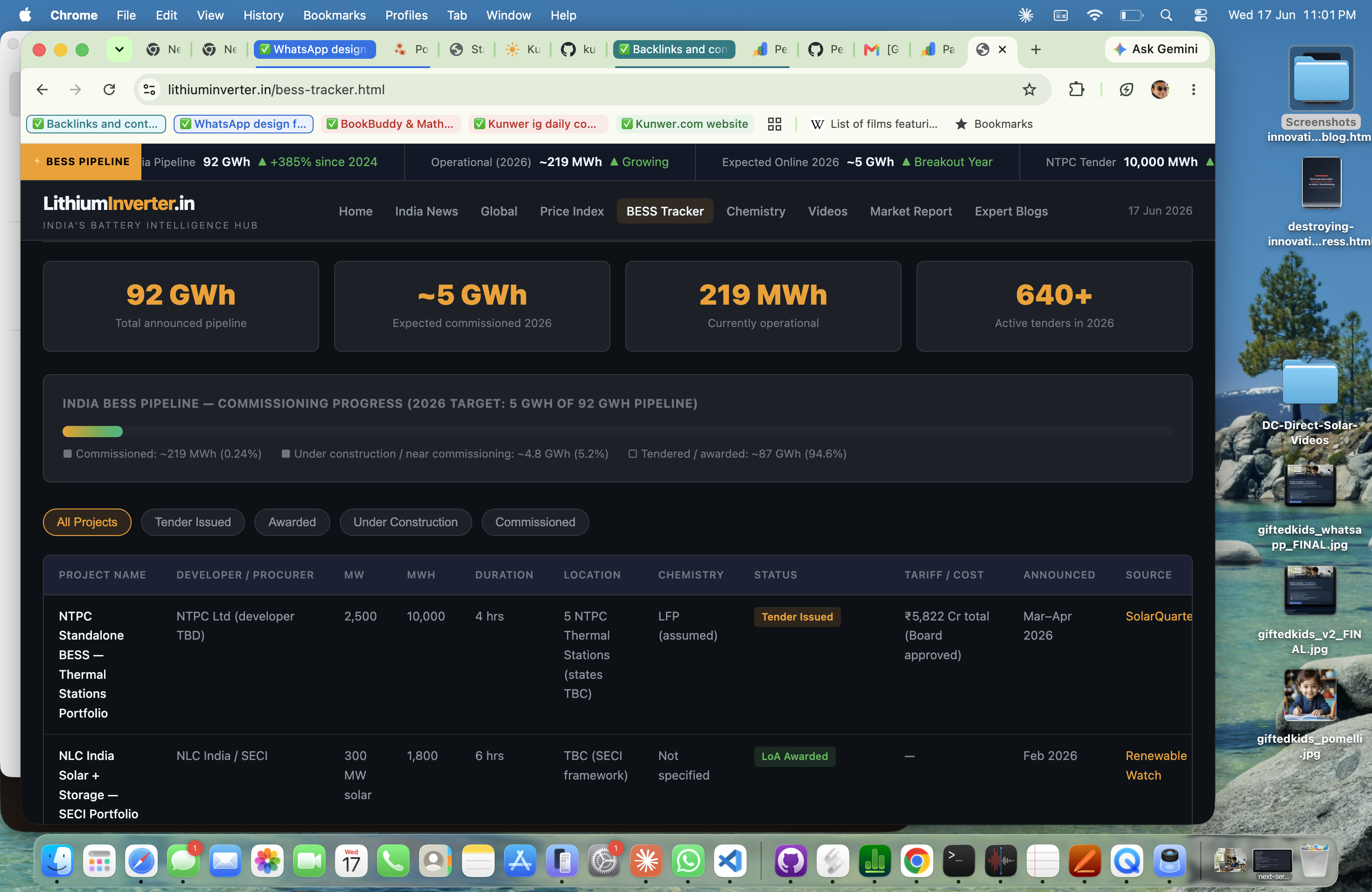
Task: Open Finder from the dock
Action: (57, 861)
